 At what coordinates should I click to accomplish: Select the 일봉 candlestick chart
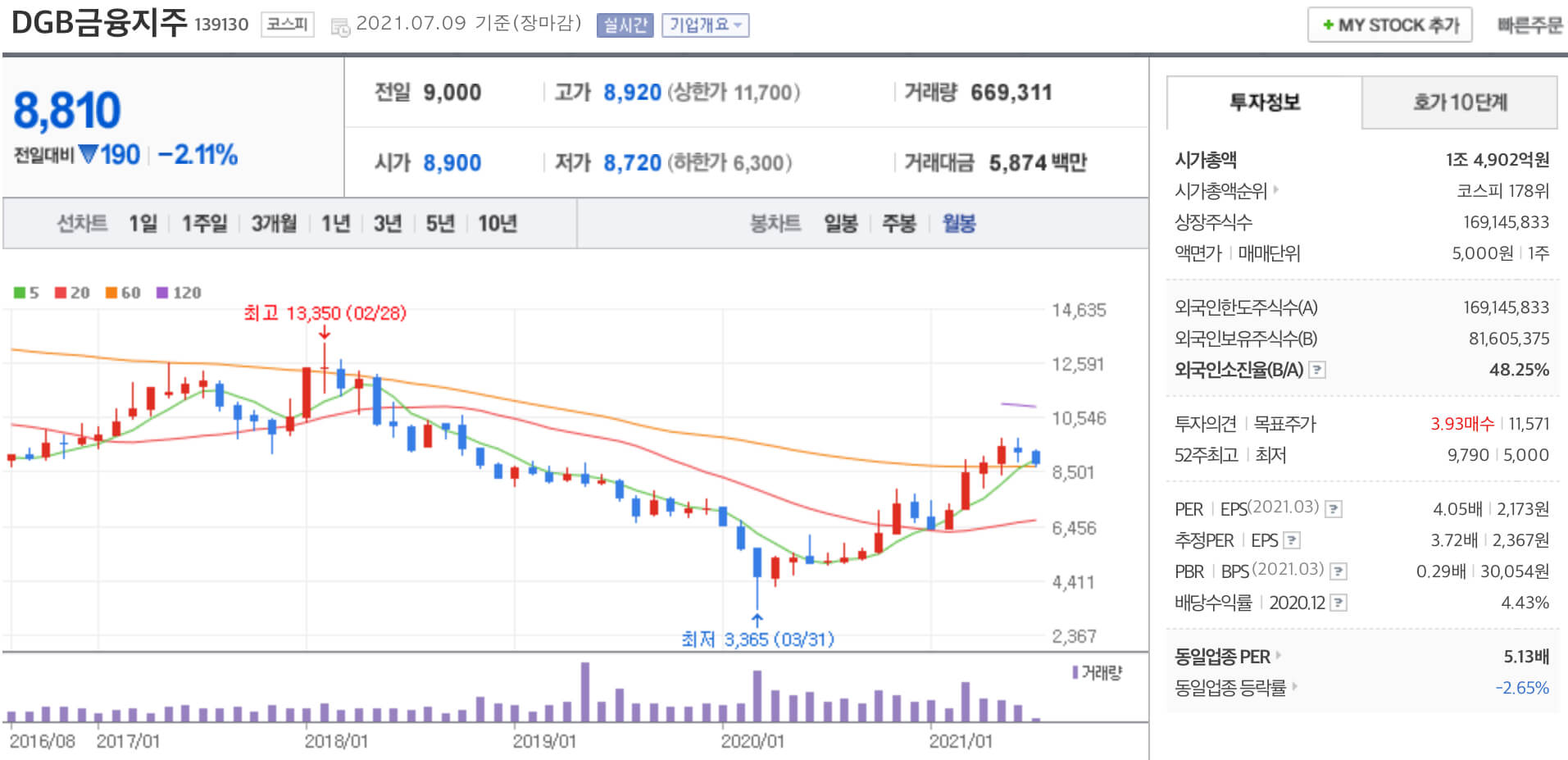[841, 223]
